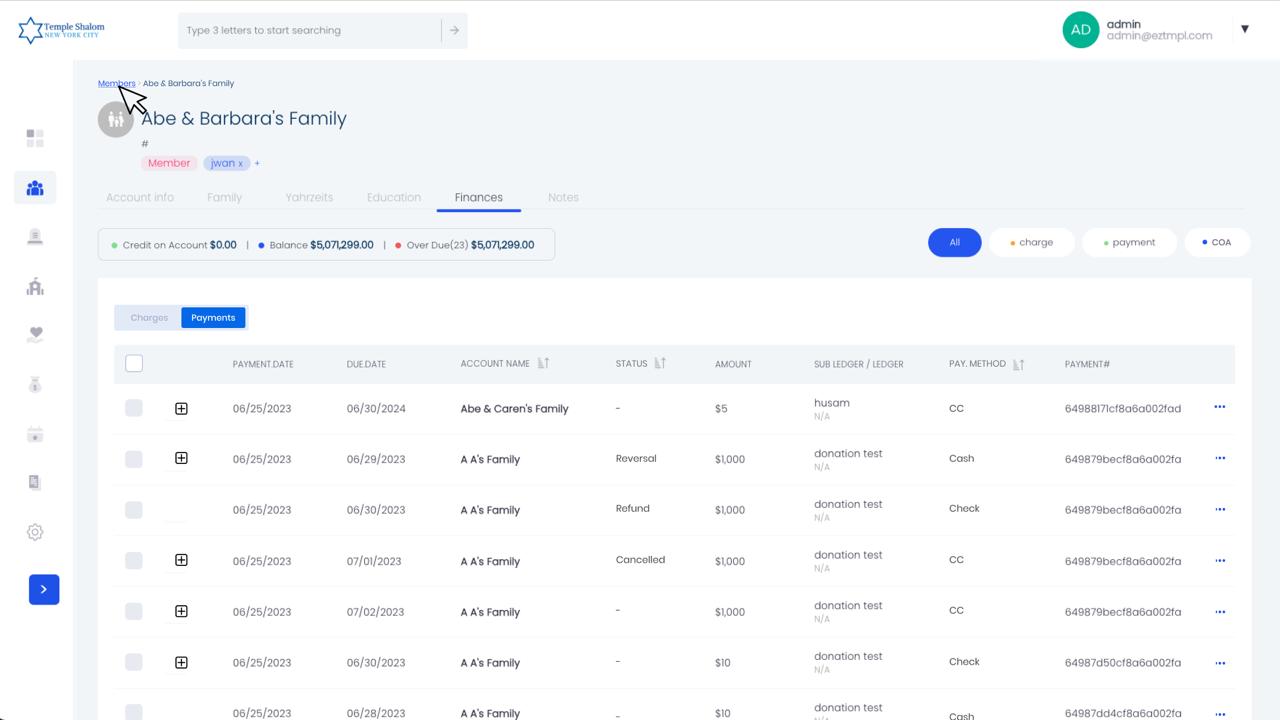Open the Notes tab
Image resolution: width=1280 pixels, height=720 pixels.
pyautogui.click(x=563, y=197)
